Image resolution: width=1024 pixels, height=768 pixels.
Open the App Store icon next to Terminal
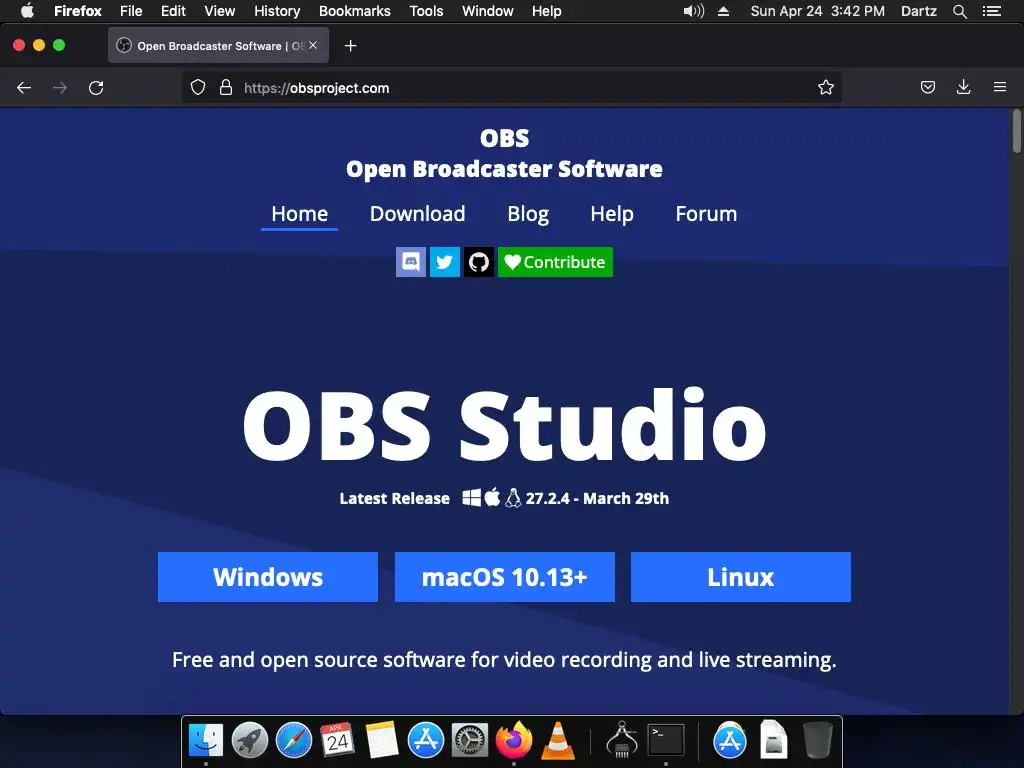[729, 741]
